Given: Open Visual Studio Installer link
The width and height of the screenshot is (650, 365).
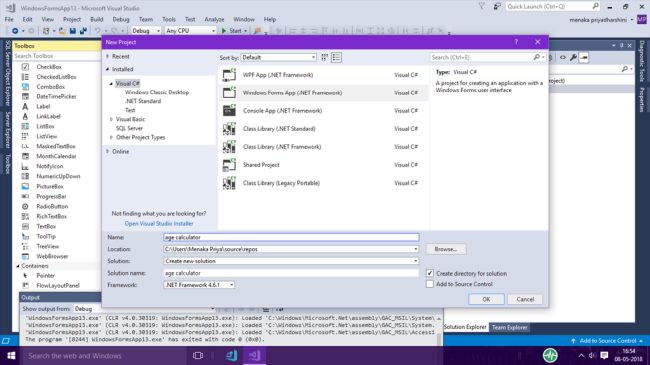Looking at the screenshot, I should [159, 224].
